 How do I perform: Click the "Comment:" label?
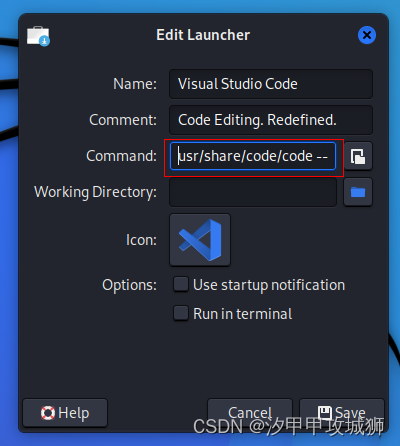[123, 120]
